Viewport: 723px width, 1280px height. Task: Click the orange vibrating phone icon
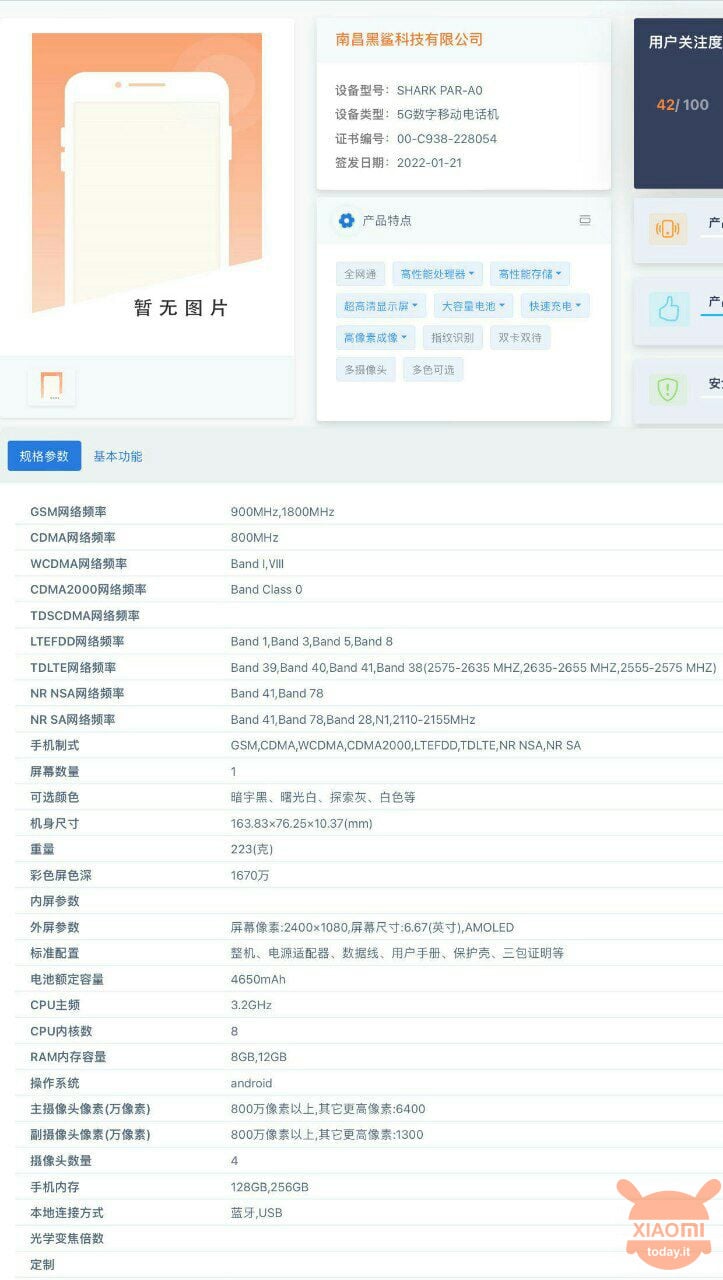pos(668,229)
